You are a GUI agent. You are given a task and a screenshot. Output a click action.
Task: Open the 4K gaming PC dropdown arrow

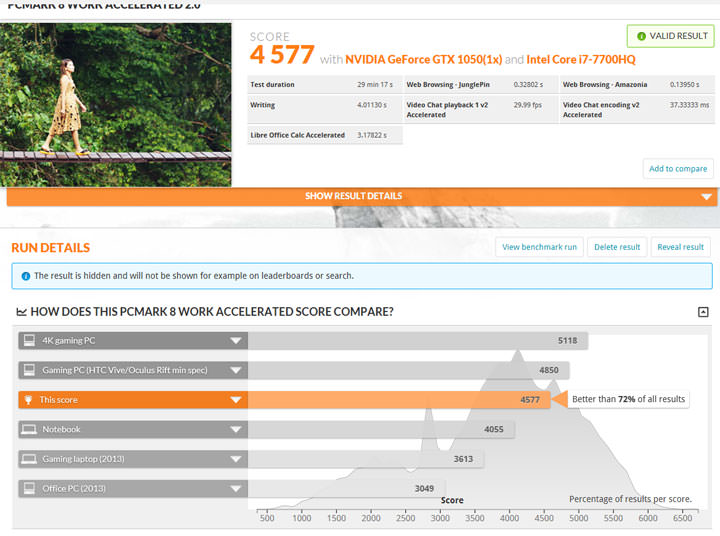236,341
